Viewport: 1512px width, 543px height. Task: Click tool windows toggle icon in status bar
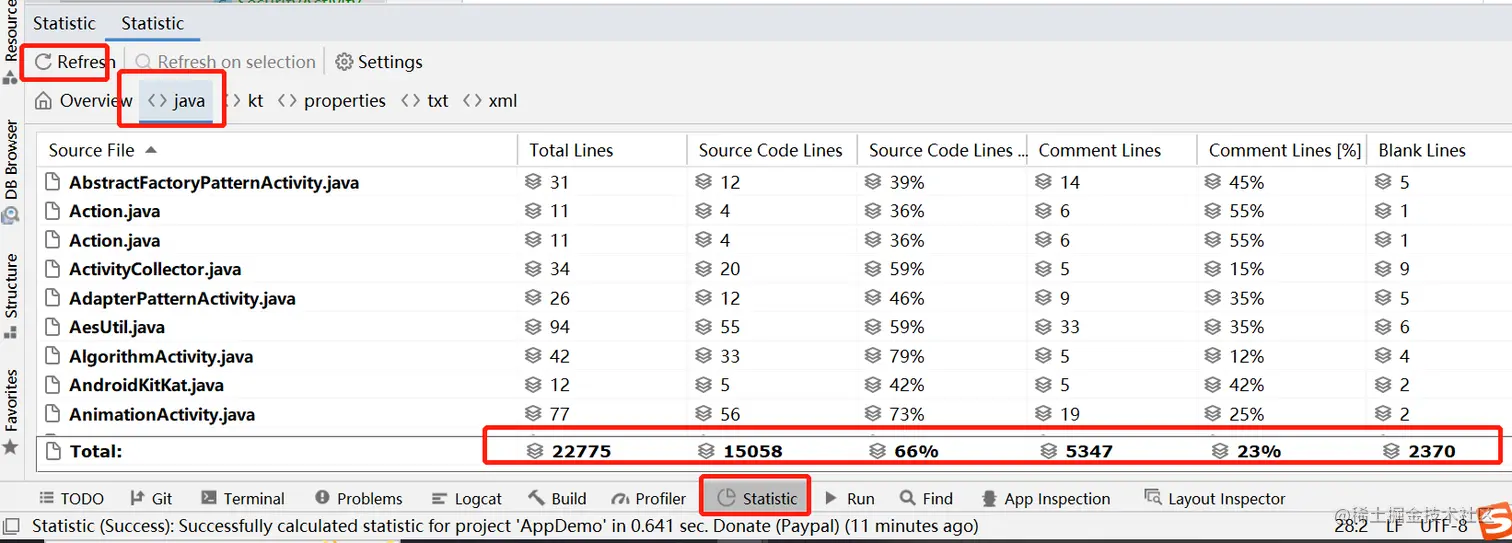[x=11, y=526]
